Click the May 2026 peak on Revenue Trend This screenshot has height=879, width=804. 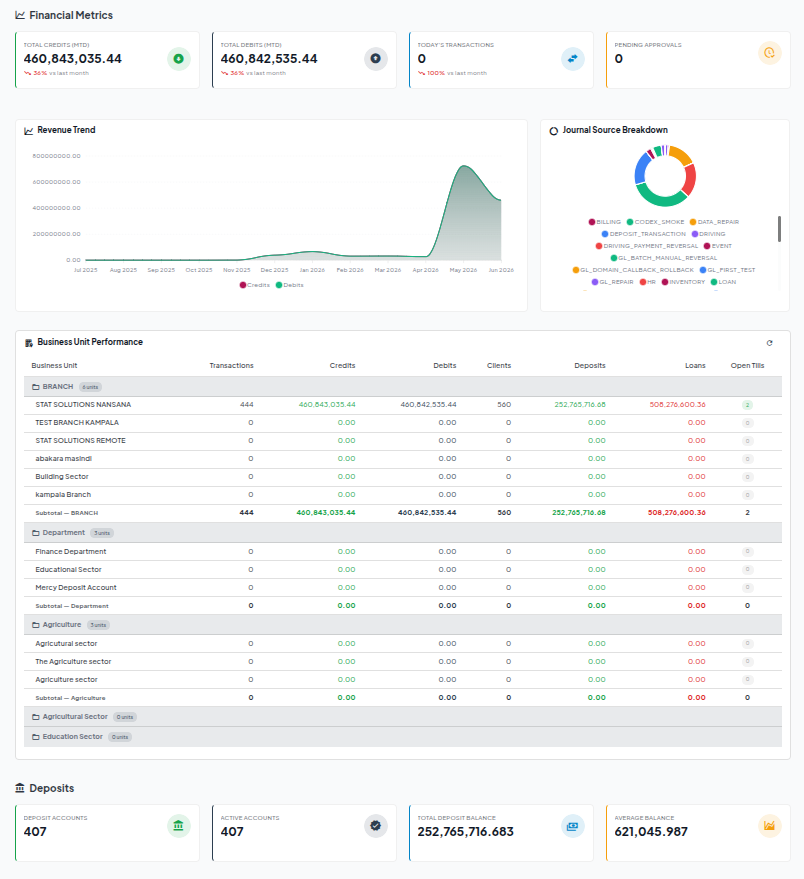point(463,166)
